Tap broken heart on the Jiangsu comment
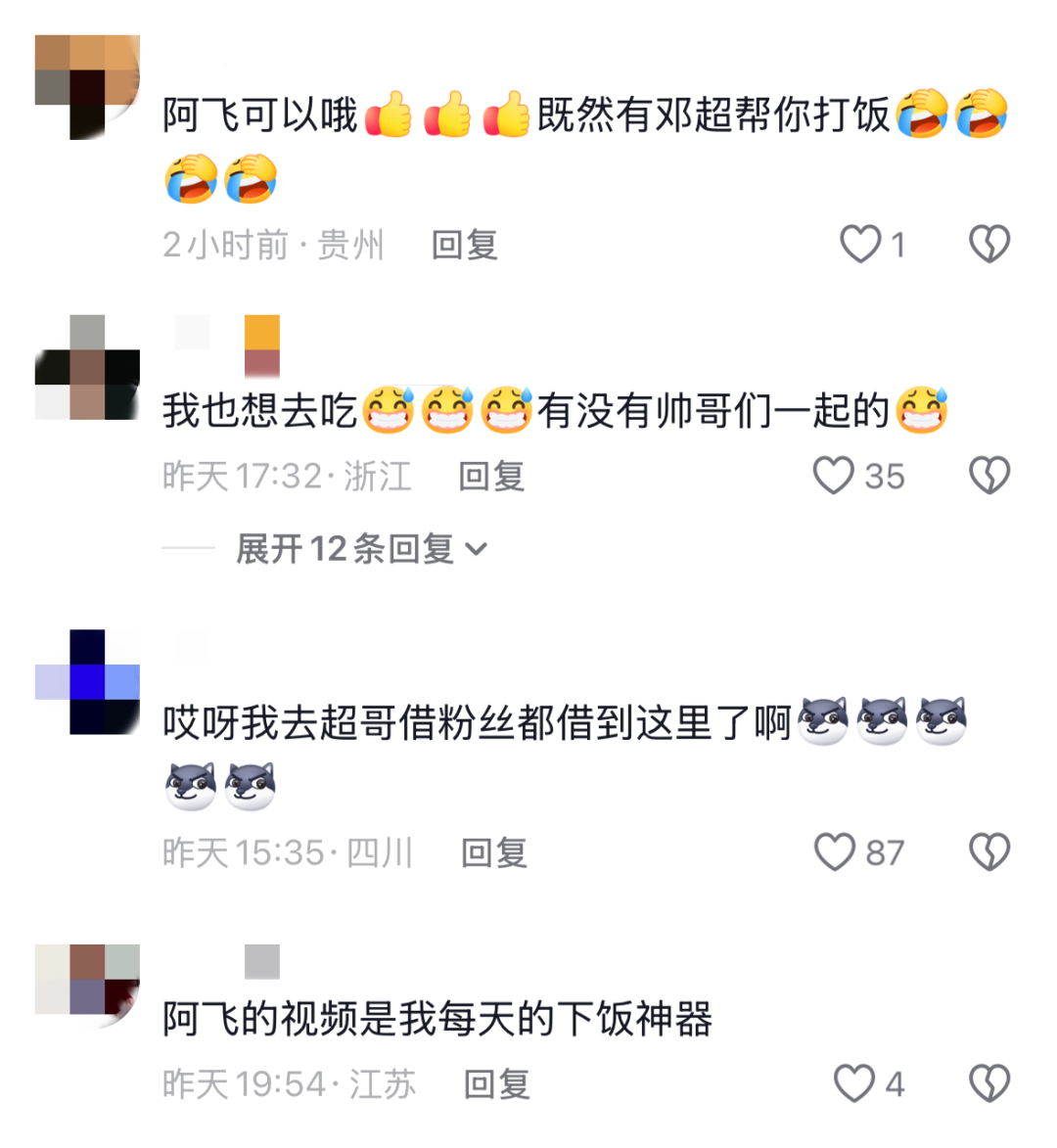The image size is (1057, 1148). click(x=989, y=1082)
